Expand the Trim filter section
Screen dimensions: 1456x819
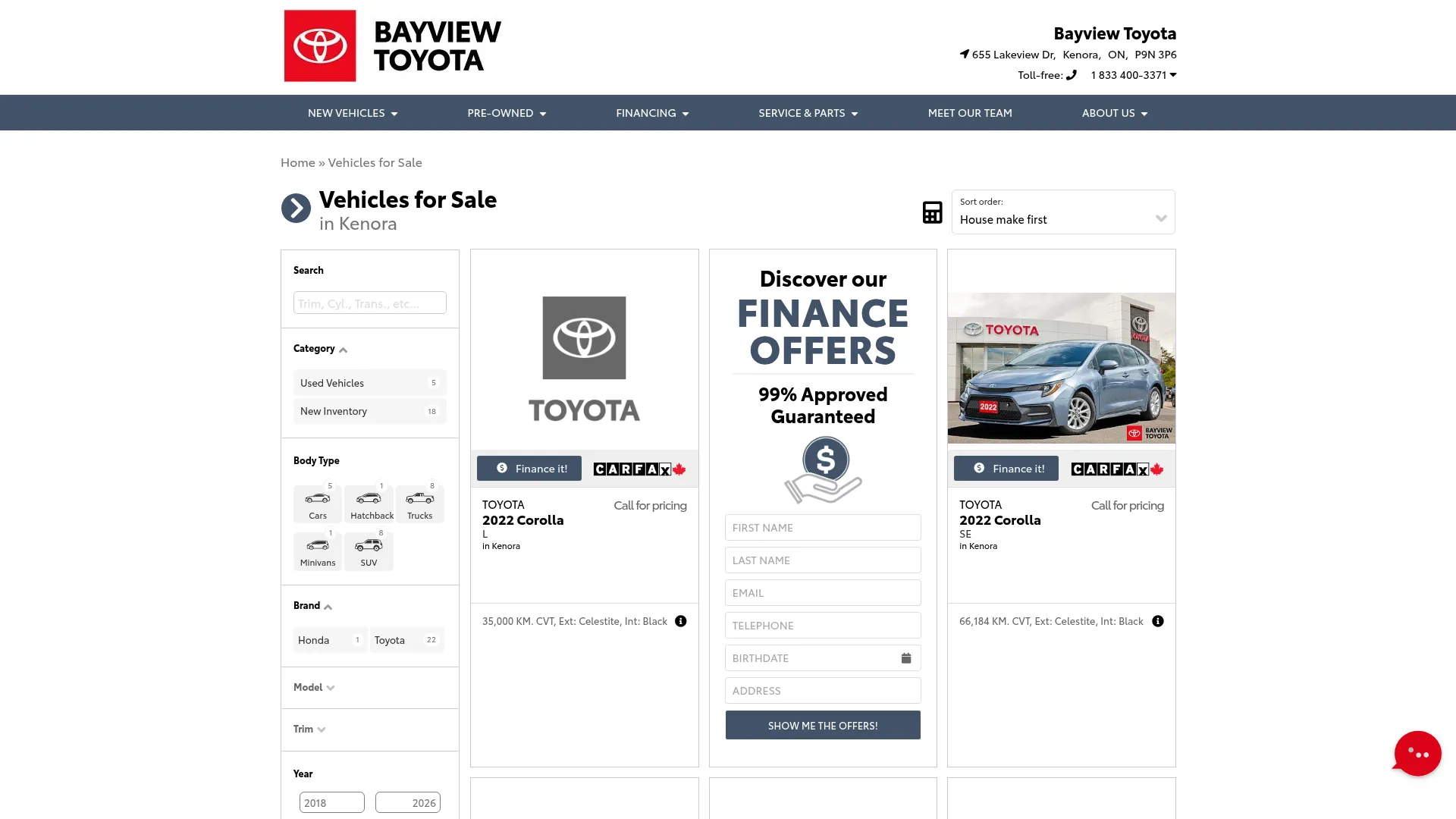[x=309, y=729]
